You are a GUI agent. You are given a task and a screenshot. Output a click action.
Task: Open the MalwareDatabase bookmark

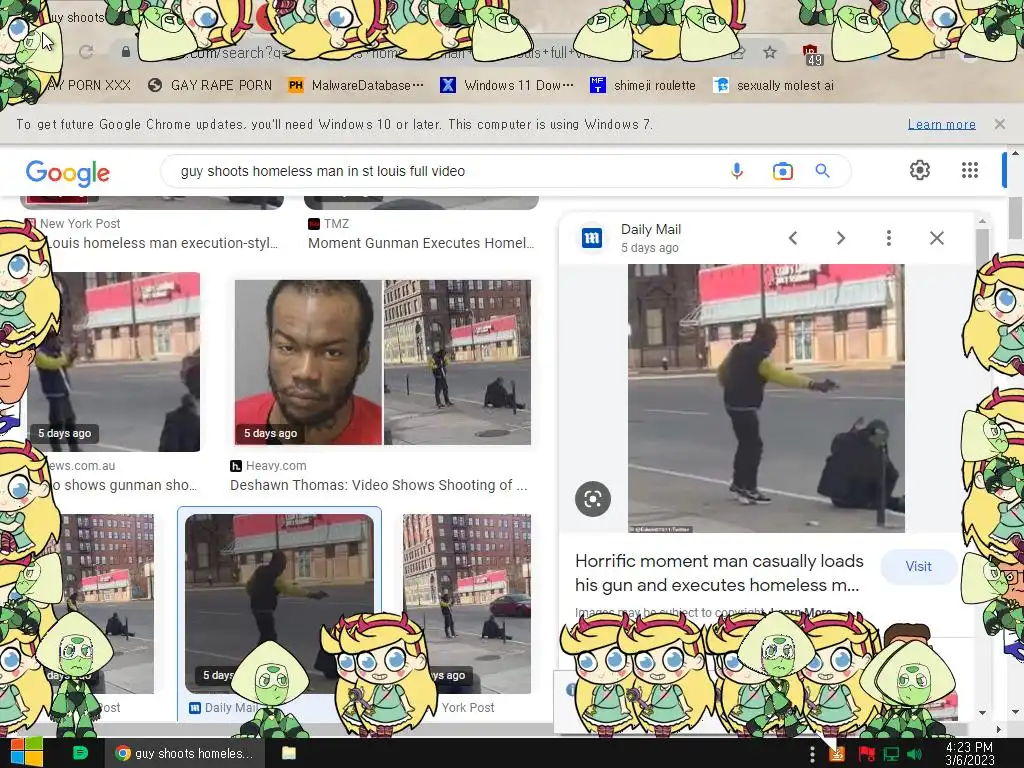click(356, 85)
